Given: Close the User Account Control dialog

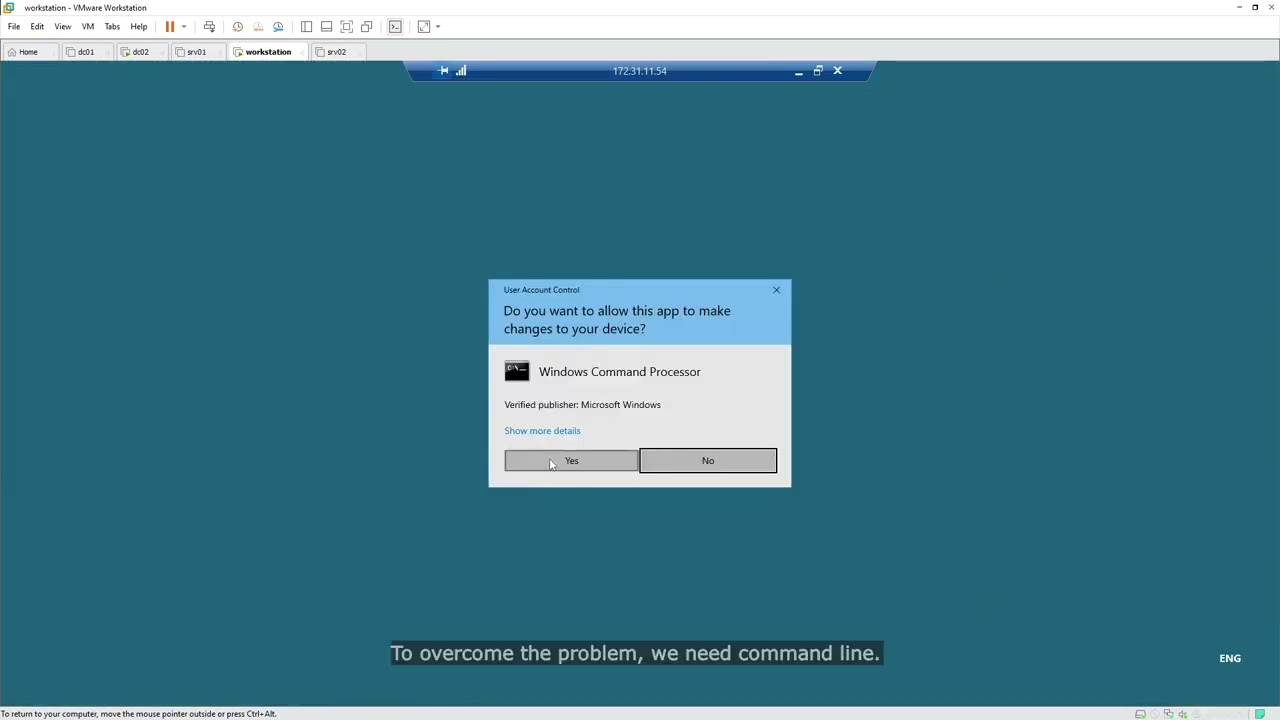Looking at the screenshot, I should coord(776,290).
